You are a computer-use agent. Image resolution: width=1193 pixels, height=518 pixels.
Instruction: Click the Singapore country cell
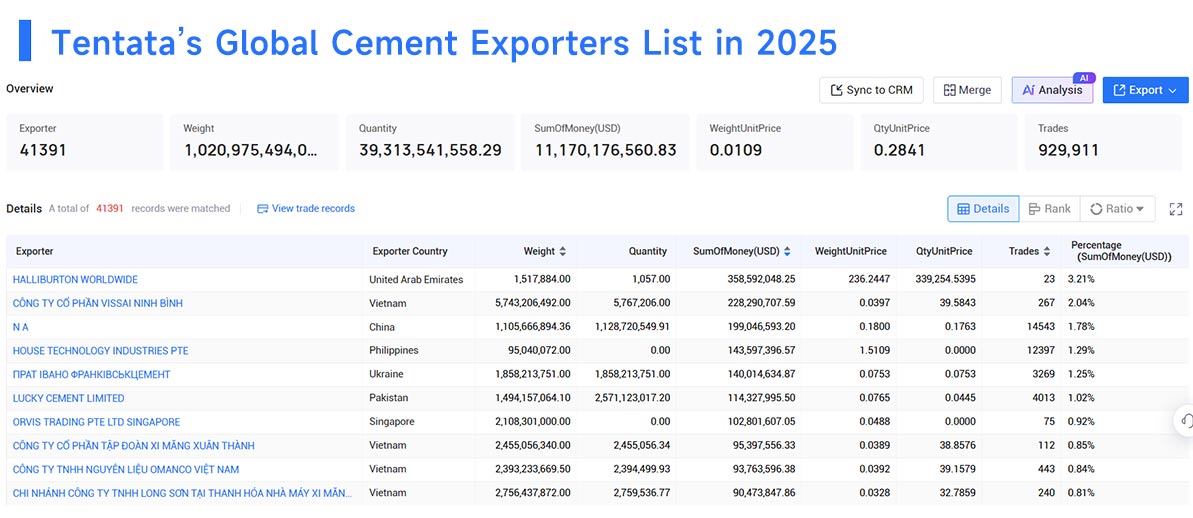tap(392, 421)
